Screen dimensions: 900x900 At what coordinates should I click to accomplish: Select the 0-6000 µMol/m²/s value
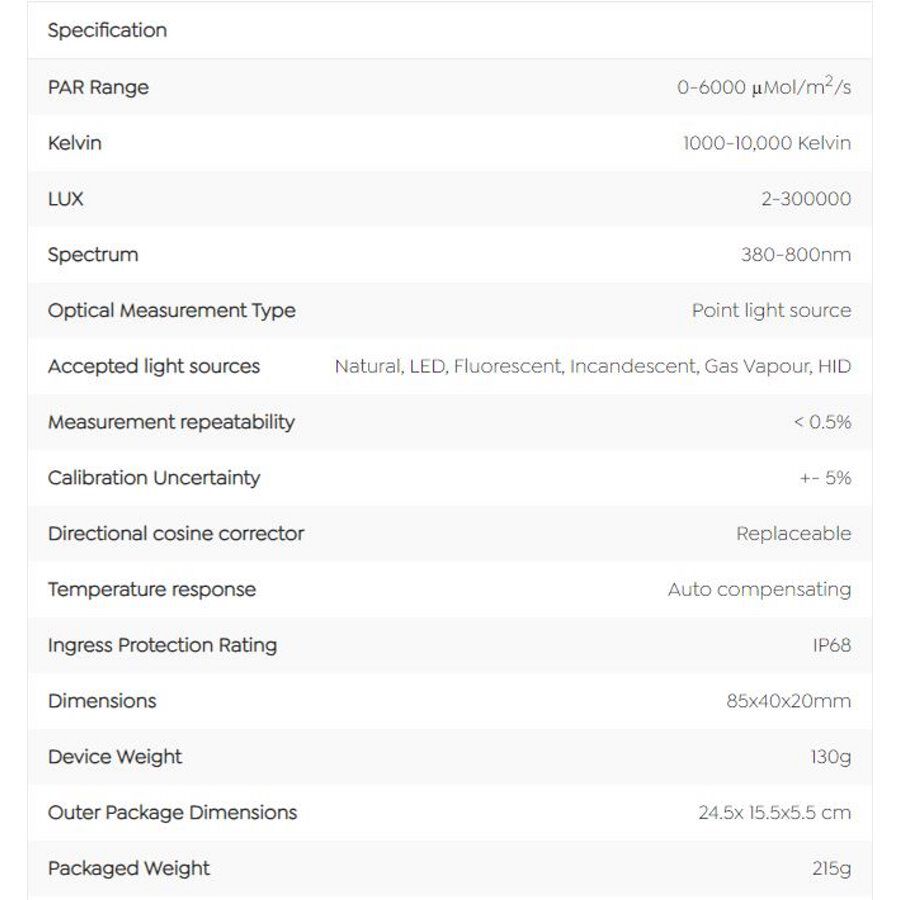(764, 87)
